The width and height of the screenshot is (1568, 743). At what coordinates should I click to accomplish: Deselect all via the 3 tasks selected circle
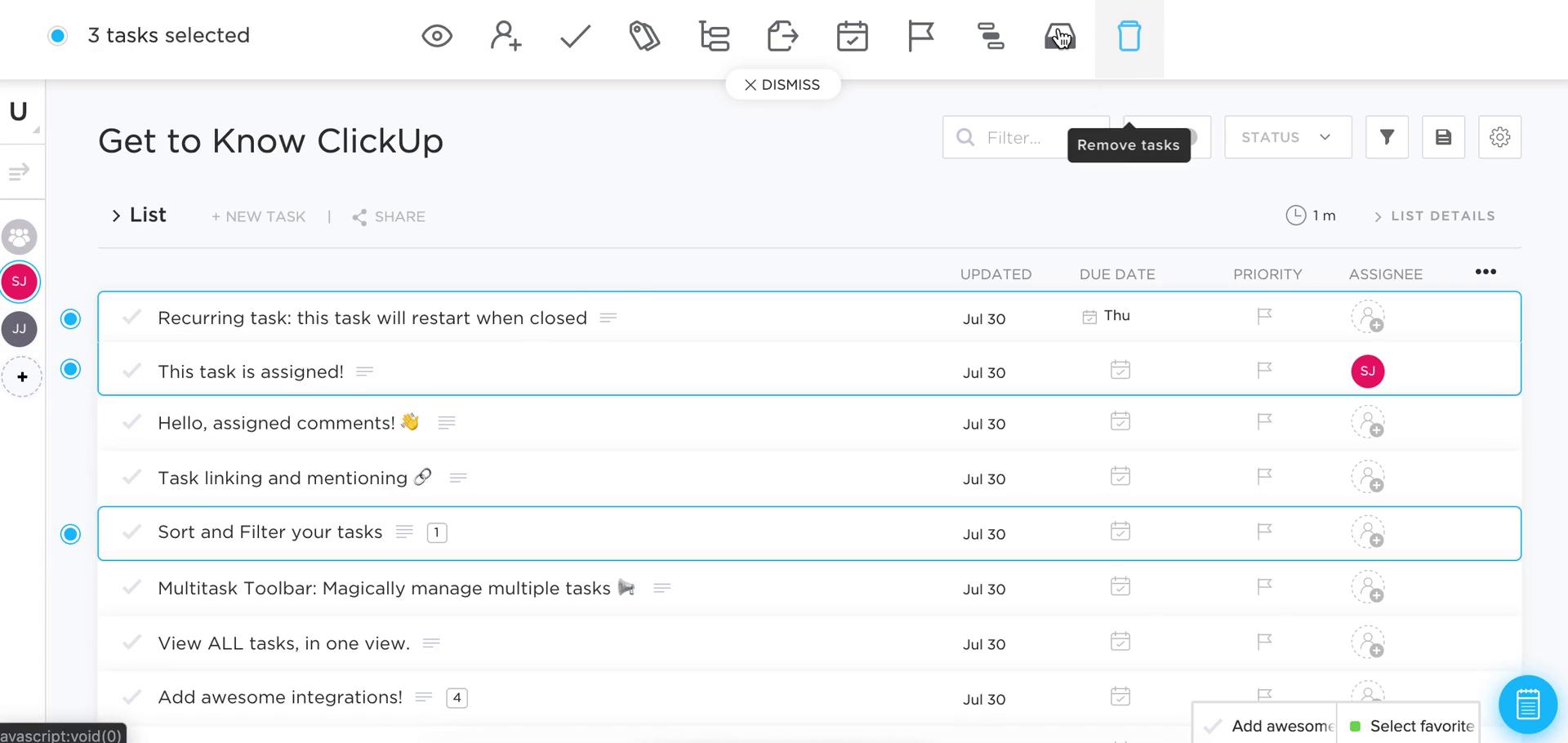point(57,35)
